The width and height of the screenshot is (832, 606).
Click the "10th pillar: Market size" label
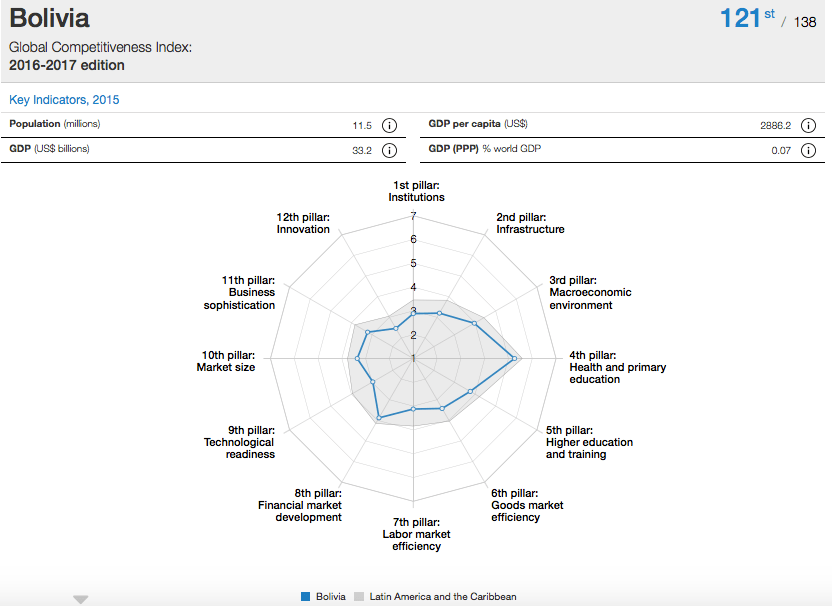tap(226, 361)
